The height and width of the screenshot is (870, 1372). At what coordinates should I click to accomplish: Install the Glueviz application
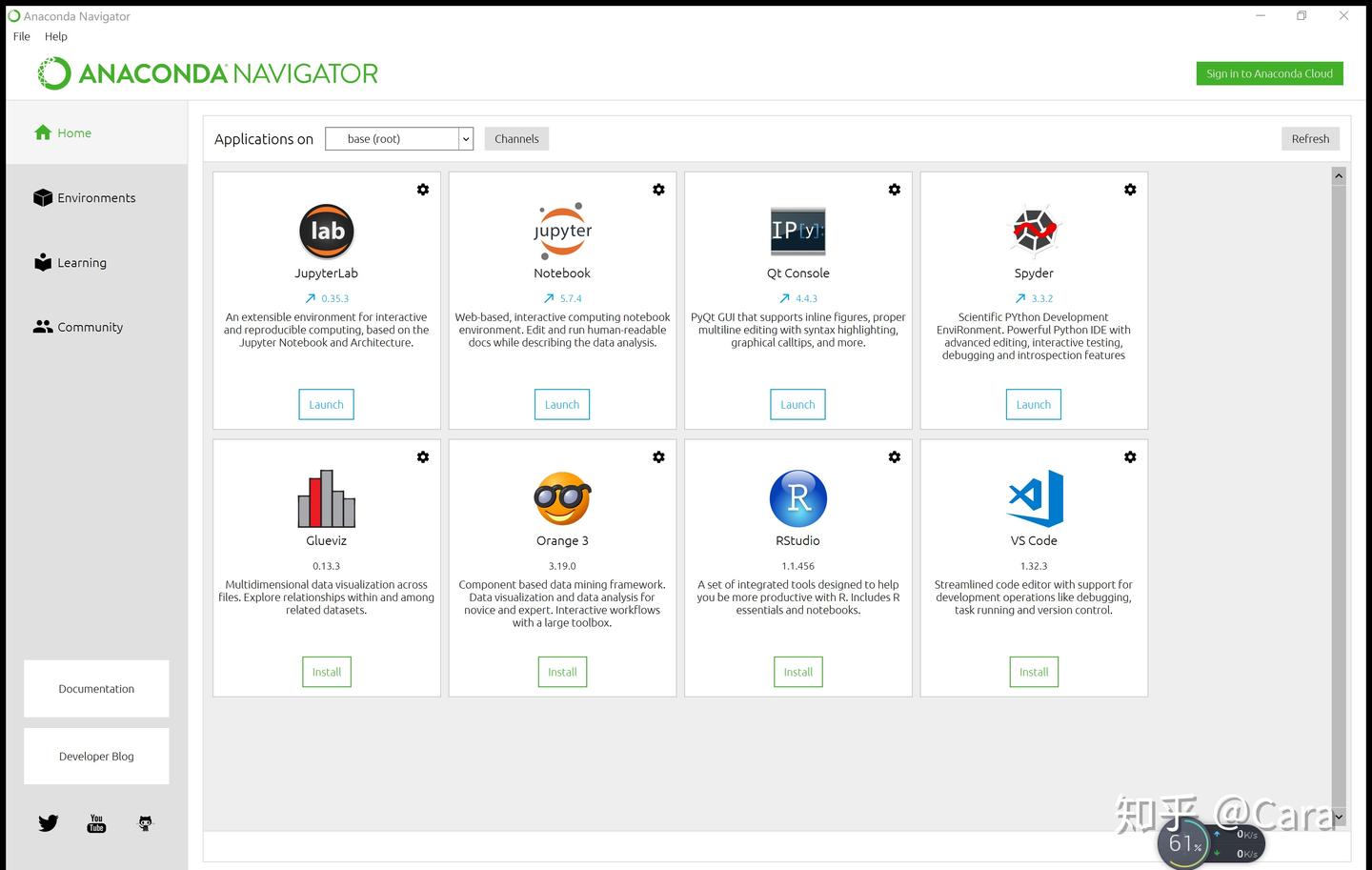[327, 672]
